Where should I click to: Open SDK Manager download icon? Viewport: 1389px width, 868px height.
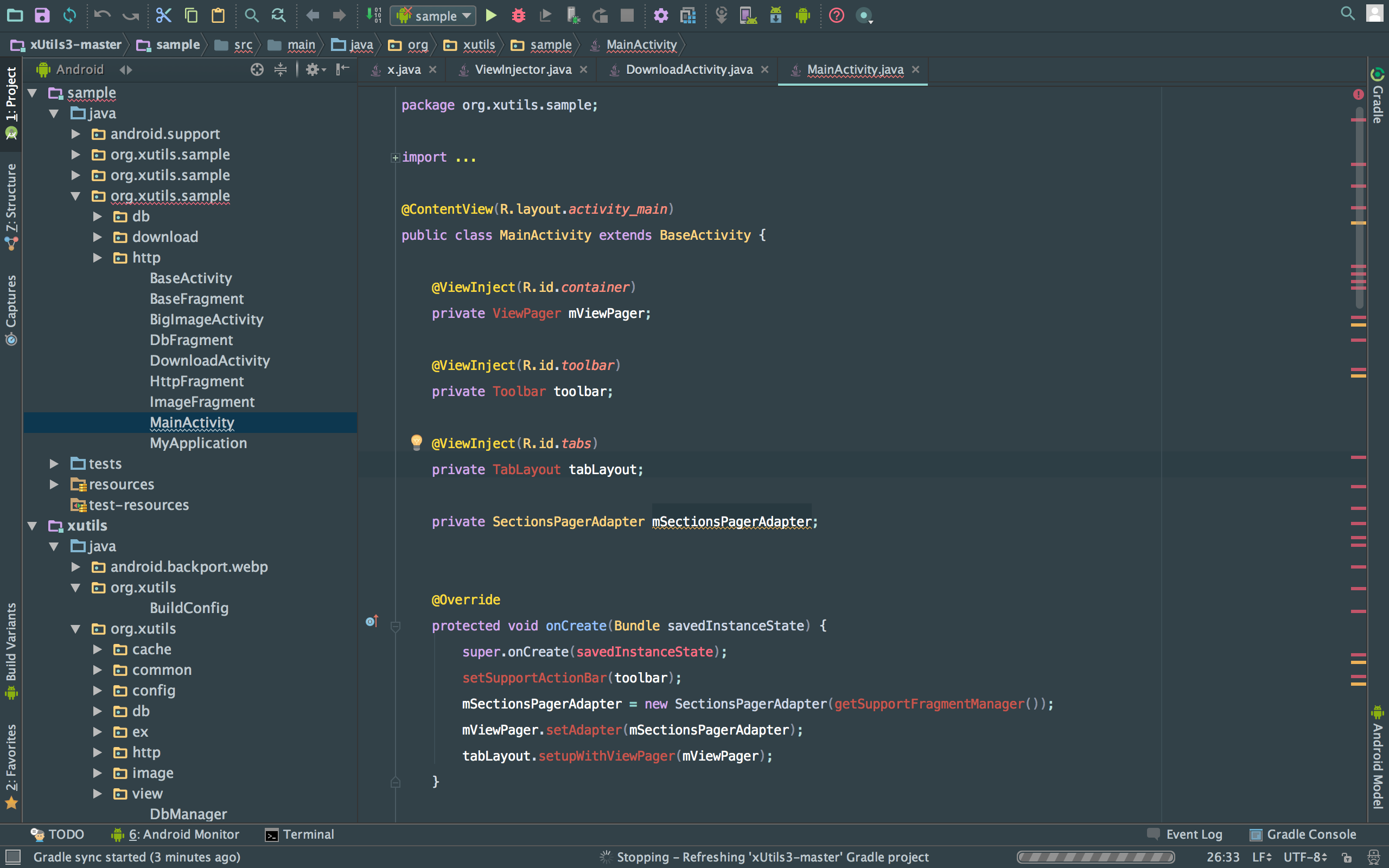pos(775,16)
